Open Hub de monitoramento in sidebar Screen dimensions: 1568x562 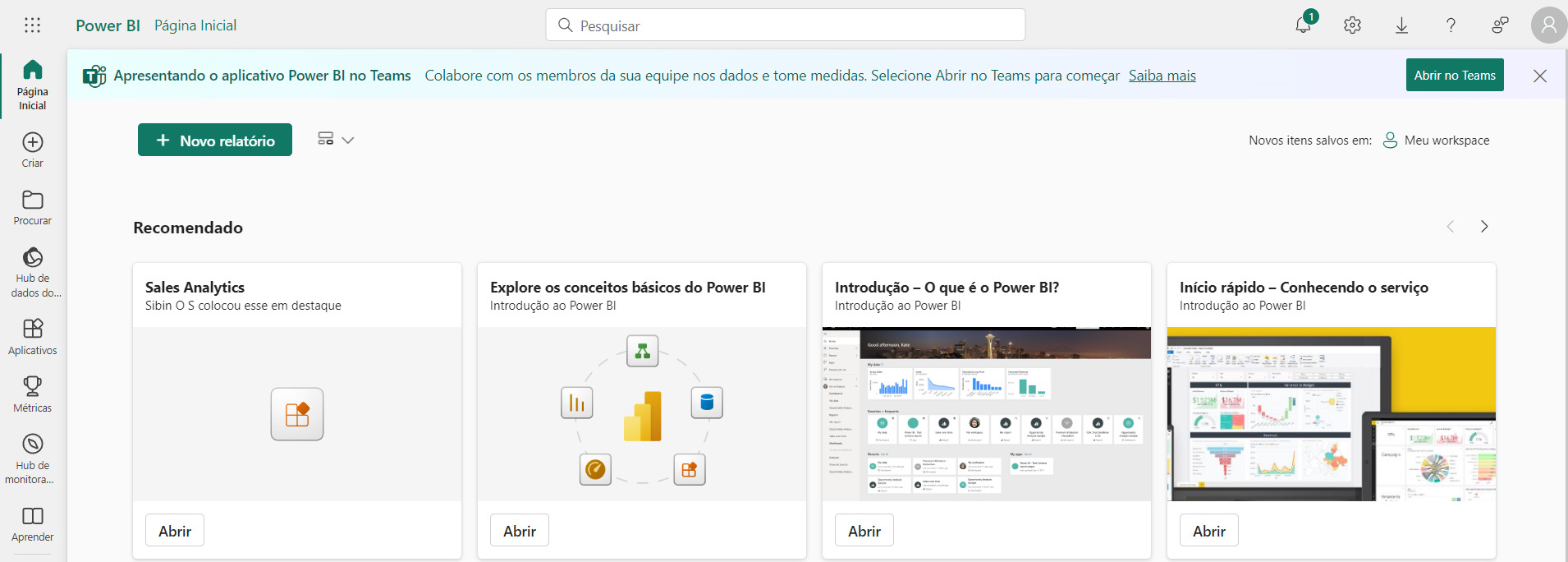click(33, 459)
